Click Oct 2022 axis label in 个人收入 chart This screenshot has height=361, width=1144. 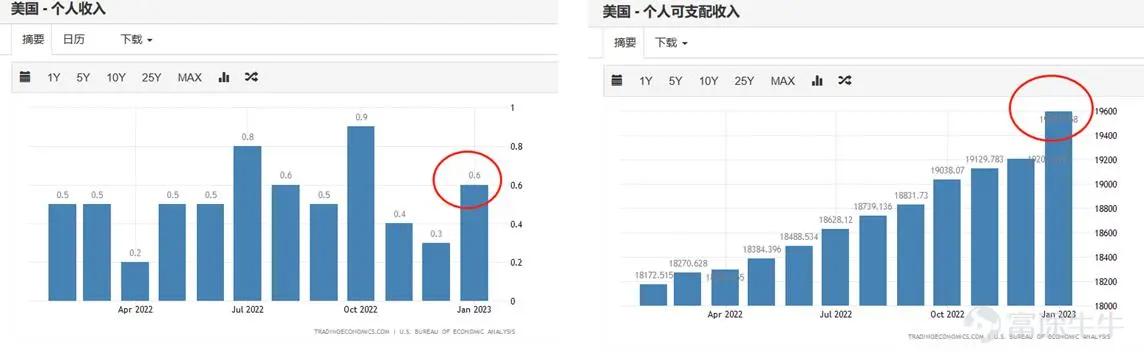[360, 309]
